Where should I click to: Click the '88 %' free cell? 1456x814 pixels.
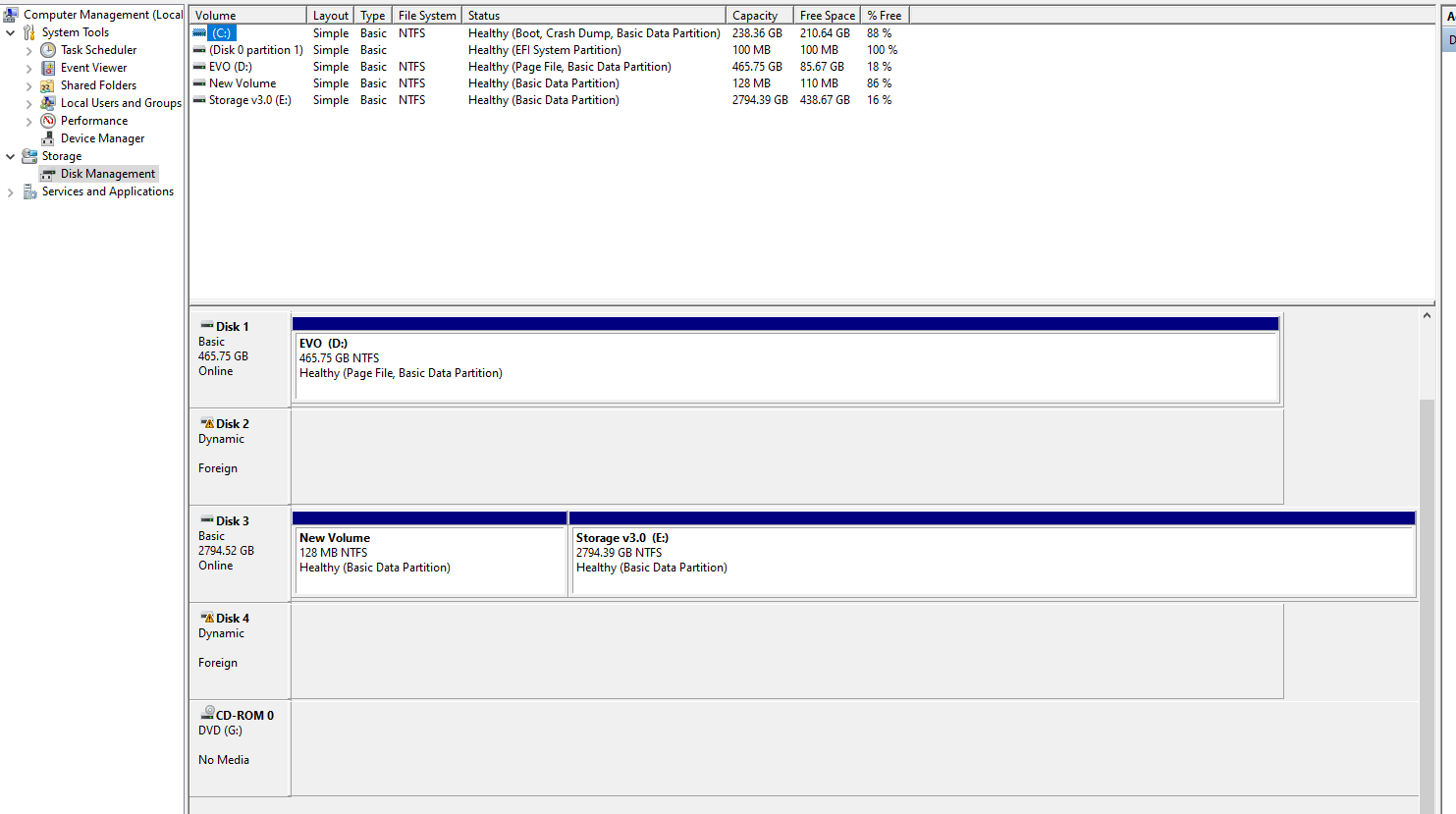click(x=880, y=33)
